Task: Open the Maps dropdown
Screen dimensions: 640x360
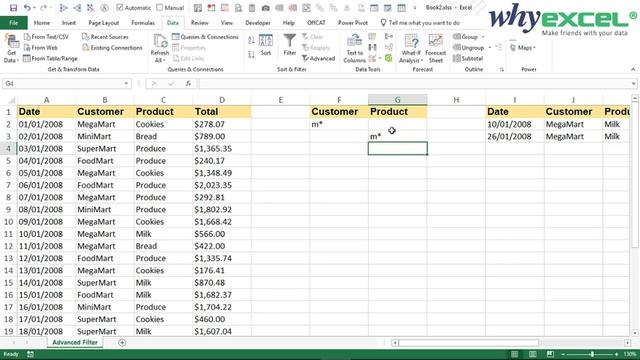Action: pyautogui.click(x=535, y=48)
